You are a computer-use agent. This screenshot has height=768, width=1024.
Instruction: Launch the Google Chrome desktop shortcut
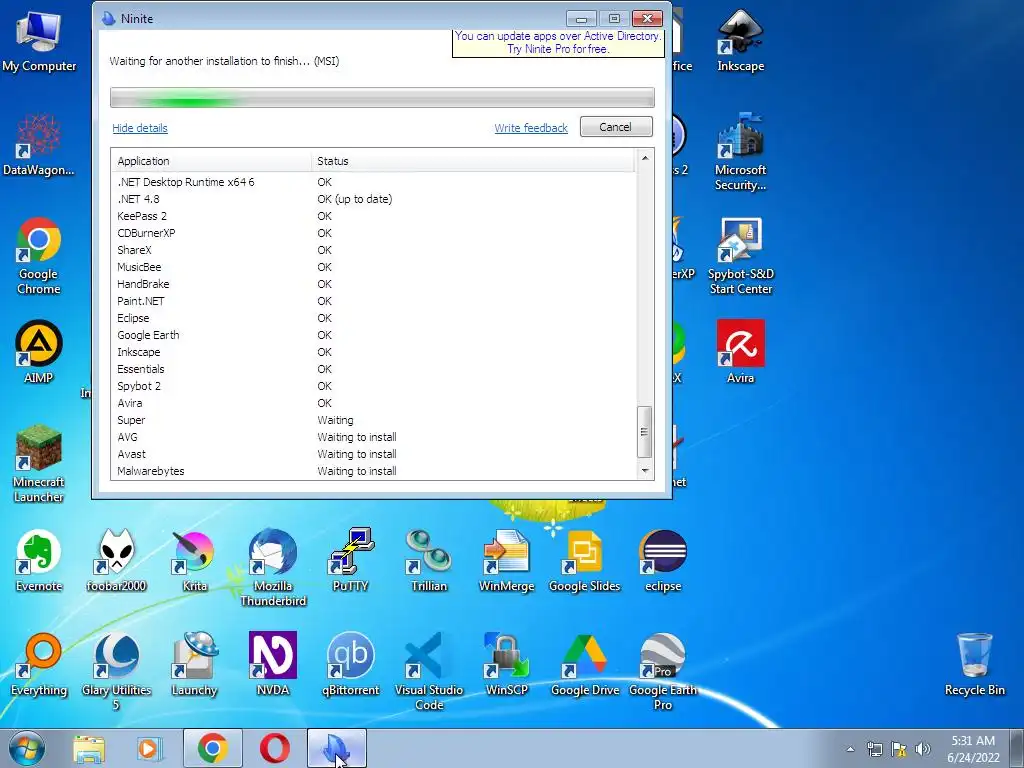[x=39, y=255]
